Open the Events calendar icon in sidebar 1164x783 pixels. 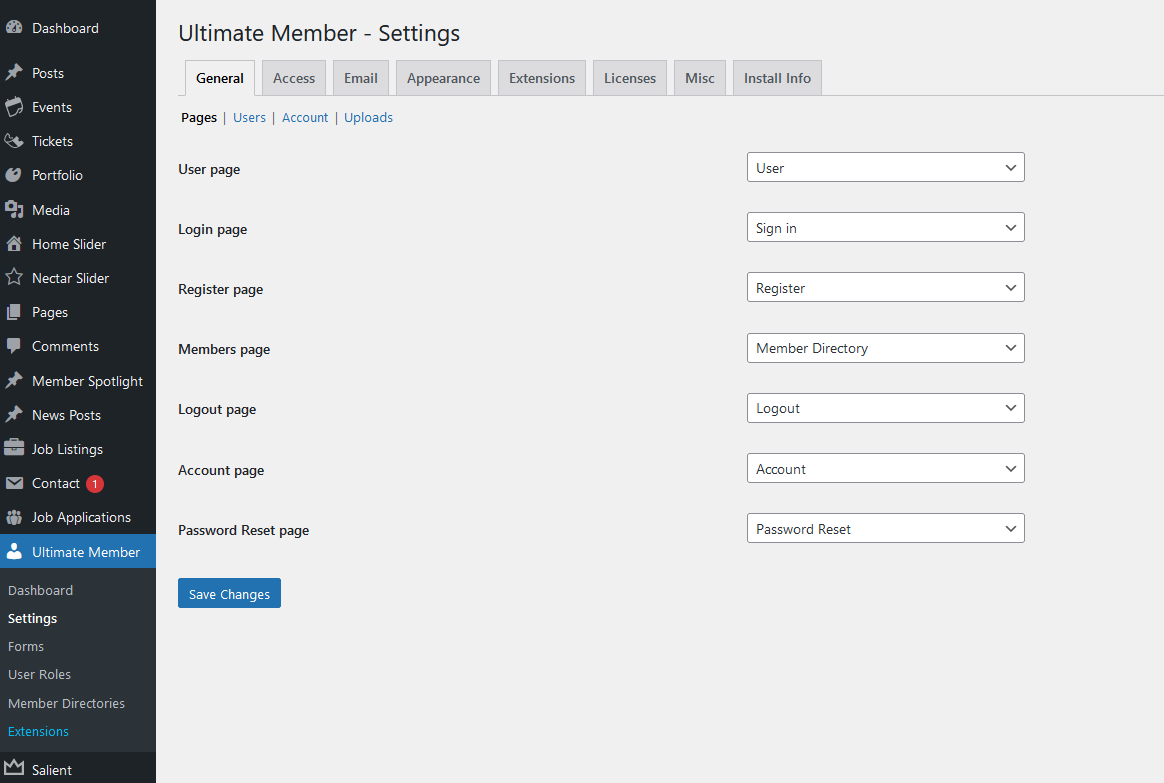click(14, 107)
